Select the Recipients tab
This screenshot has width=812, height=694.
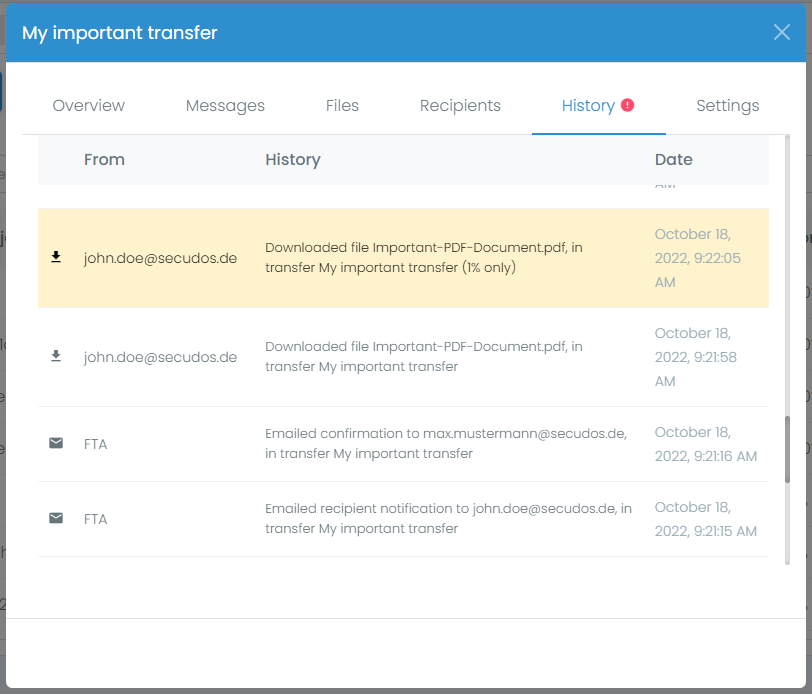460,106
